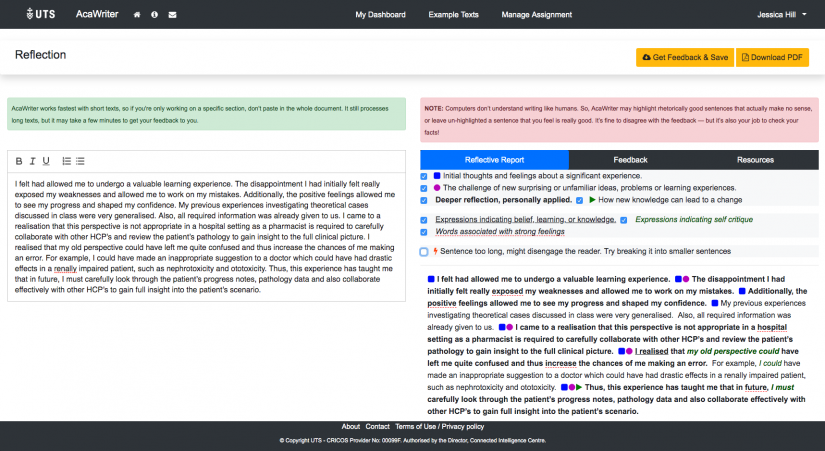
Task: Open Terms of Use / Privacy policy link
Action: 439,427
